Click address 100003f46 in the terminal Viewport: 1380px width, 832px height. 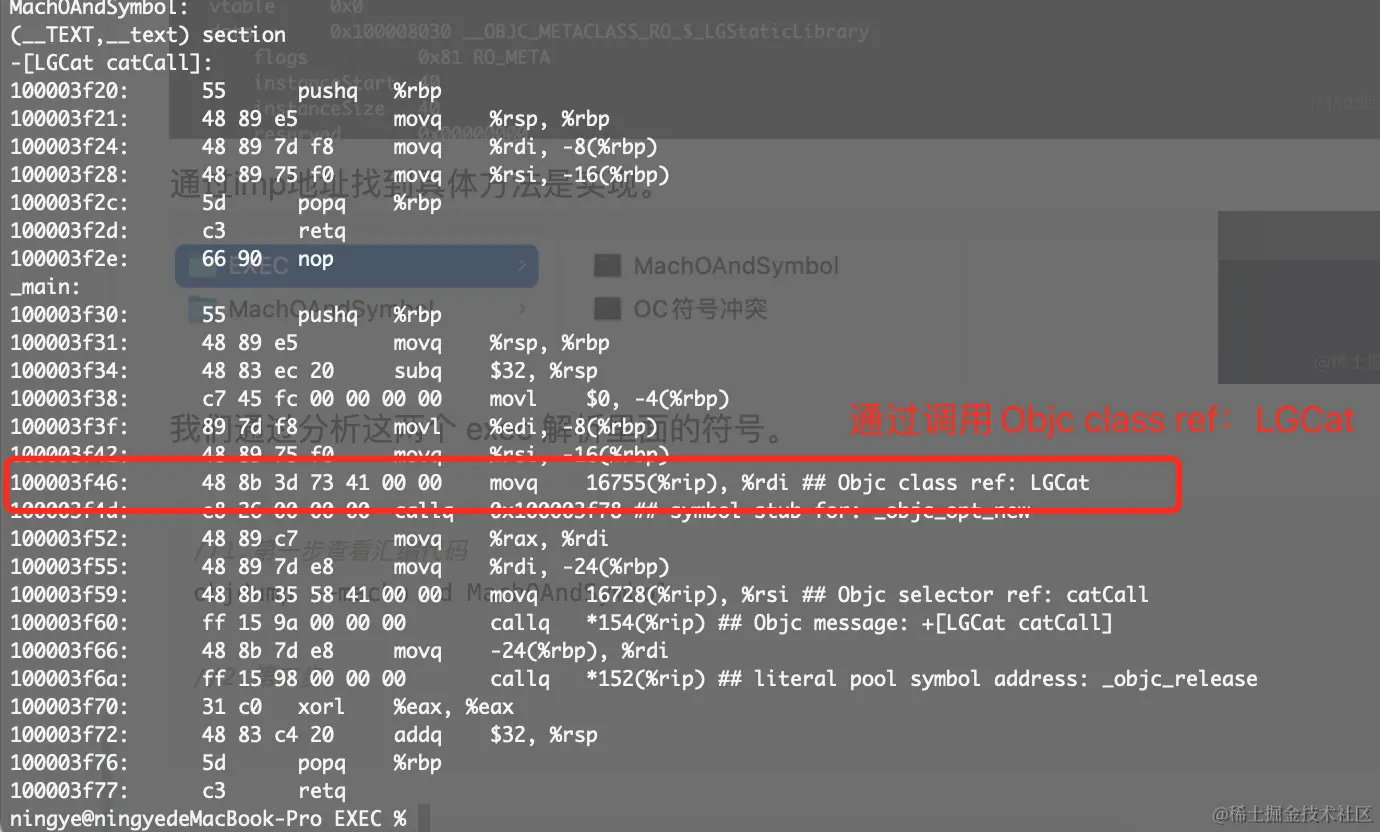69,483
